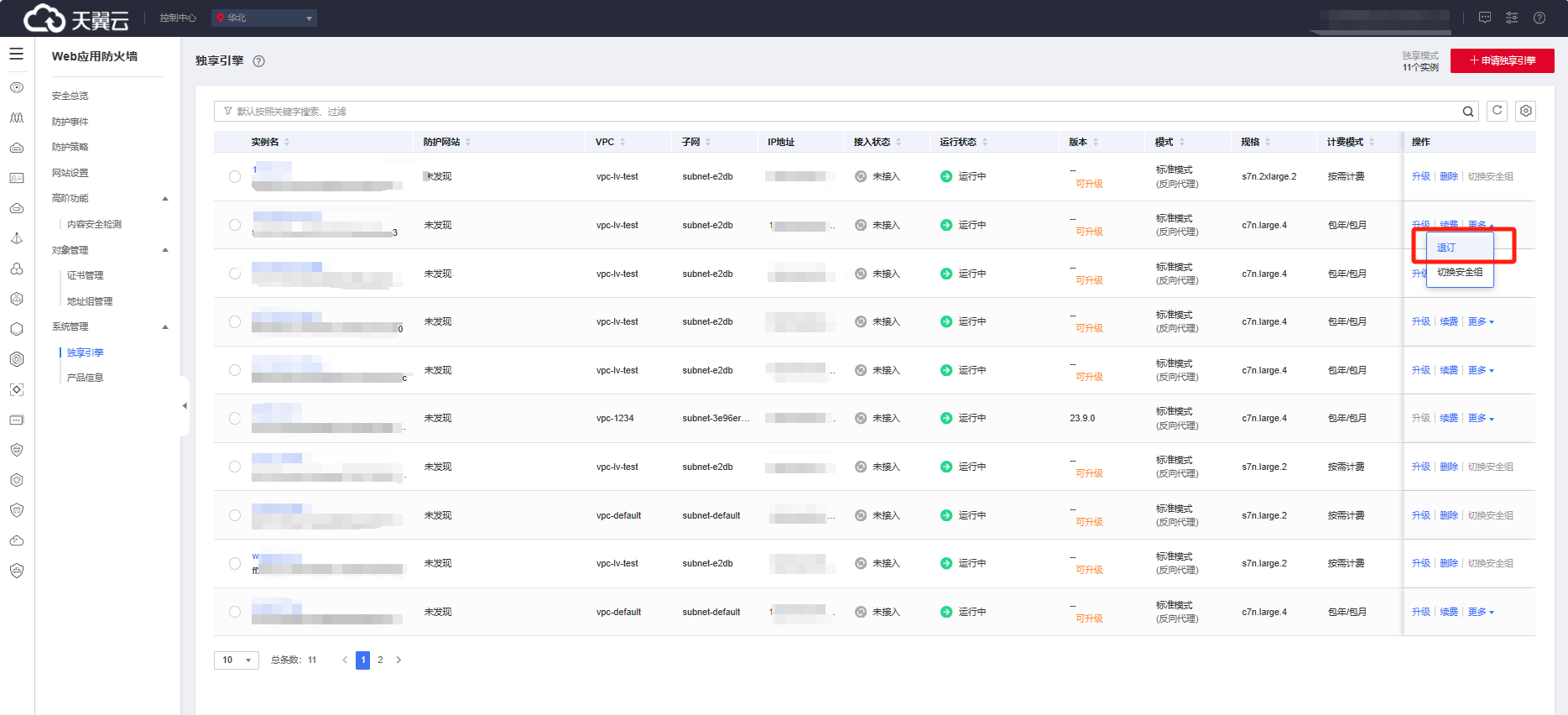The width and height of the screenshot is (1568, 715).
Task: Select radio button for vpc-1234 row
Action: pos(235,419)
